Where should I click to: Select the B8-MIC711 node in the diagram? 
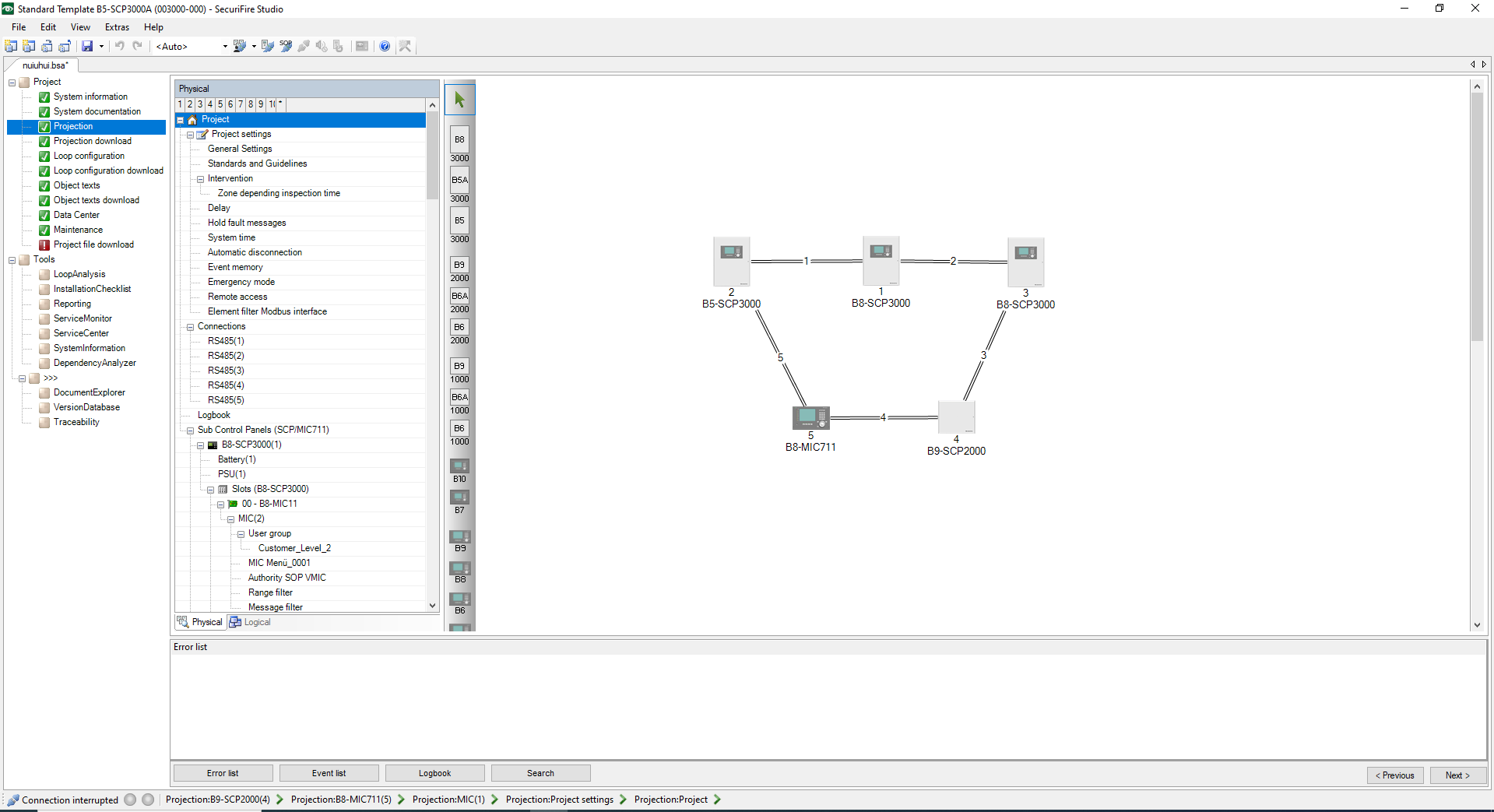(x=810, y=418)
